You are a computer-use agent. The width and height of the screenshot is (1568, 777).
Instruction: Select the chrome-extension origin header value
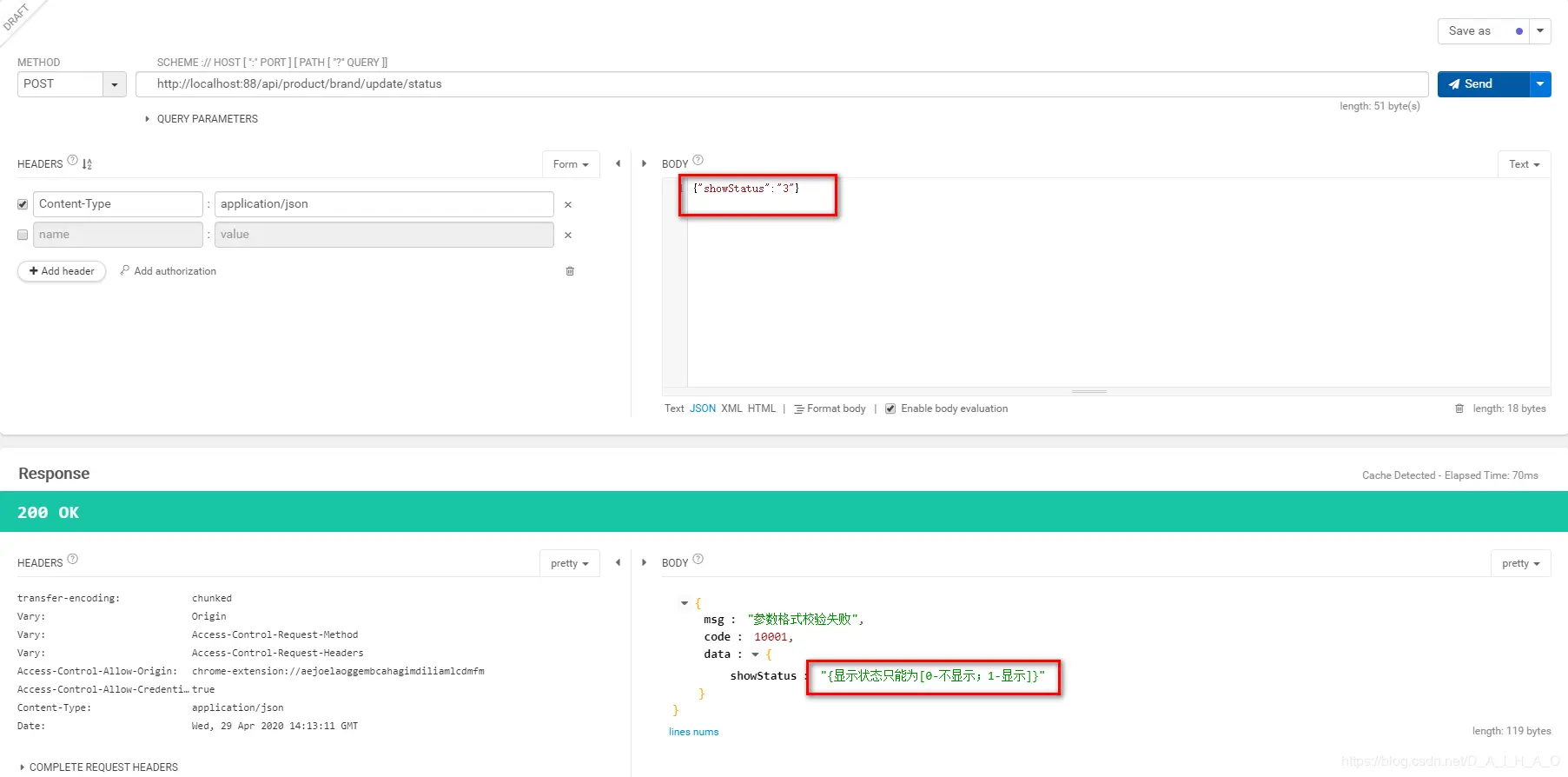(338, 671)
